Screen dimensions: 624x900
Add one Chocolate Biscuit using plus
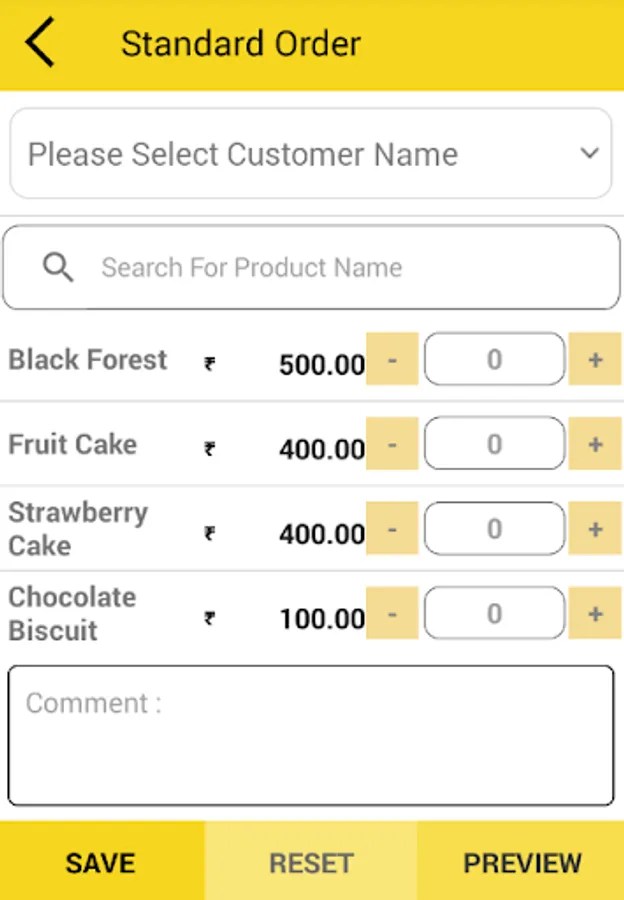click(595, 613)
